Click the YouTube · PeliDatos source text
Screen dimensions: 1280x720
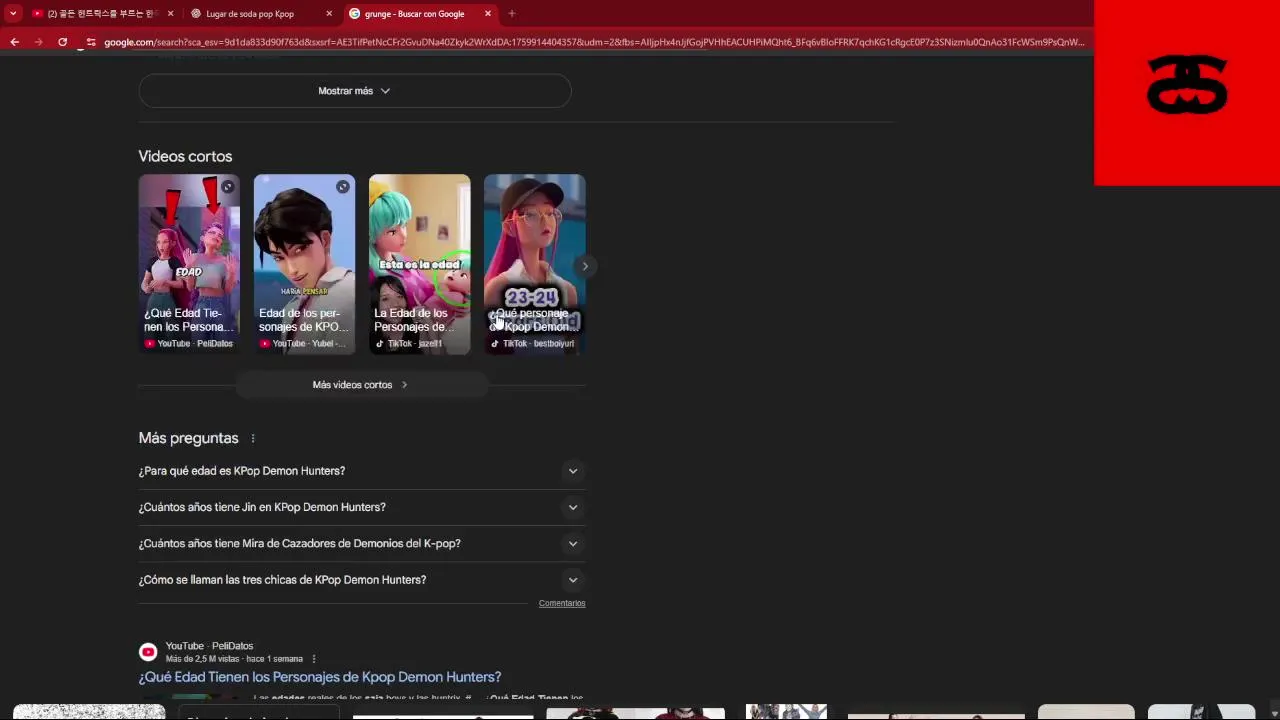(209, 646)
